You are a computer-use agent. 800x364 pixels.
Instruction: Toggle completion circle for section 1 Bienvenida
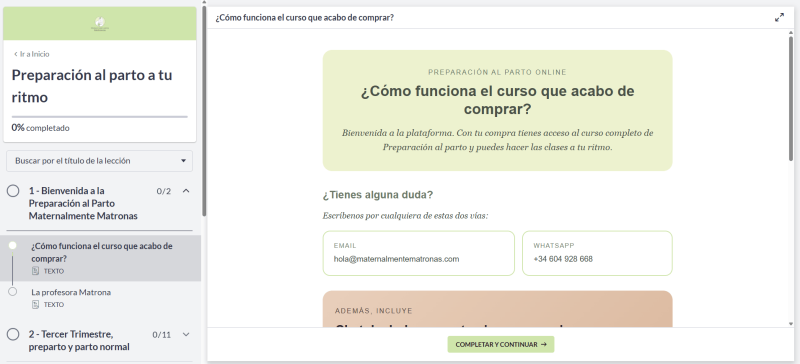(x=13, y=191)
